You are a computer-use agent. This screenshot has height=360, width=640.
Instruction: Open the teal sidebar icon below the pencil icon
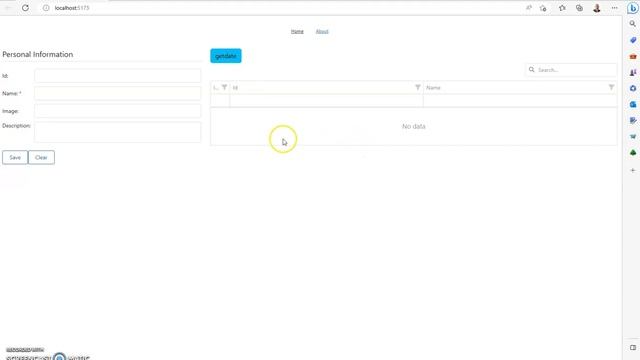click(633, 137)
